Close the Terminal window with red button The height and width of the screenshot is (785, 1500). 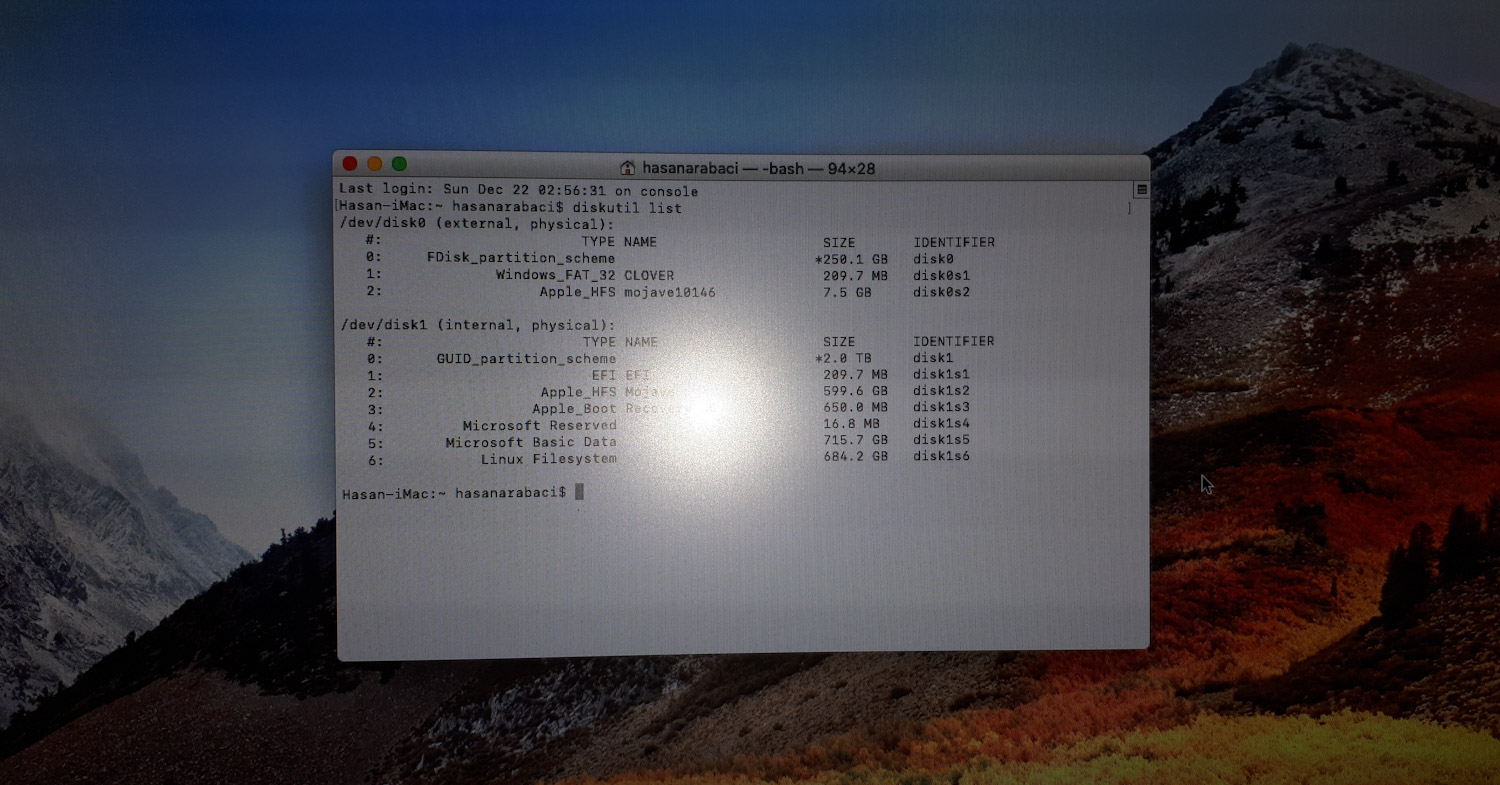click(x=350, y=163)
